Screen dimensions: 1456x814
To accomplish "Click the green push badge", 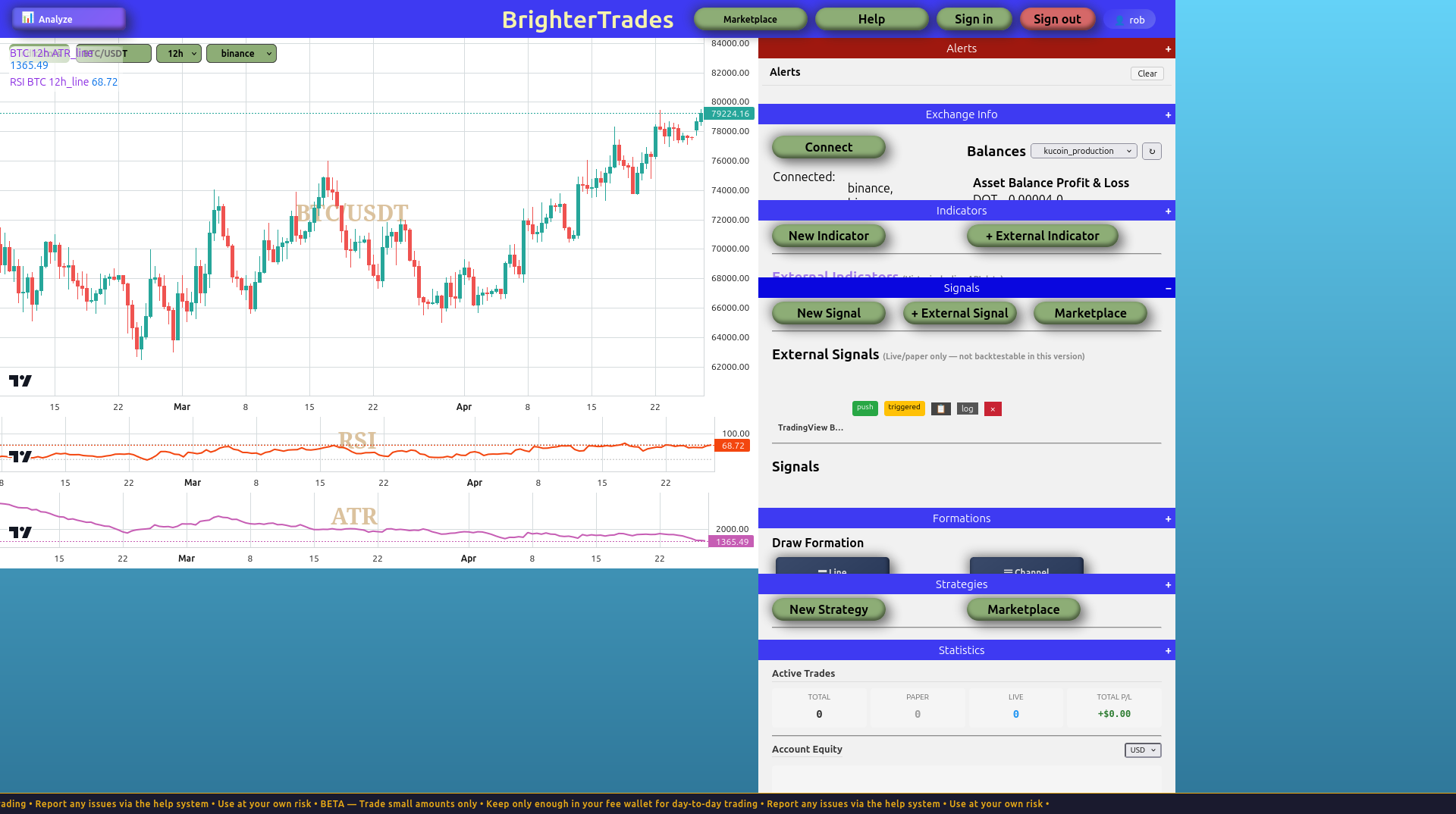I will tap(865, 408).
